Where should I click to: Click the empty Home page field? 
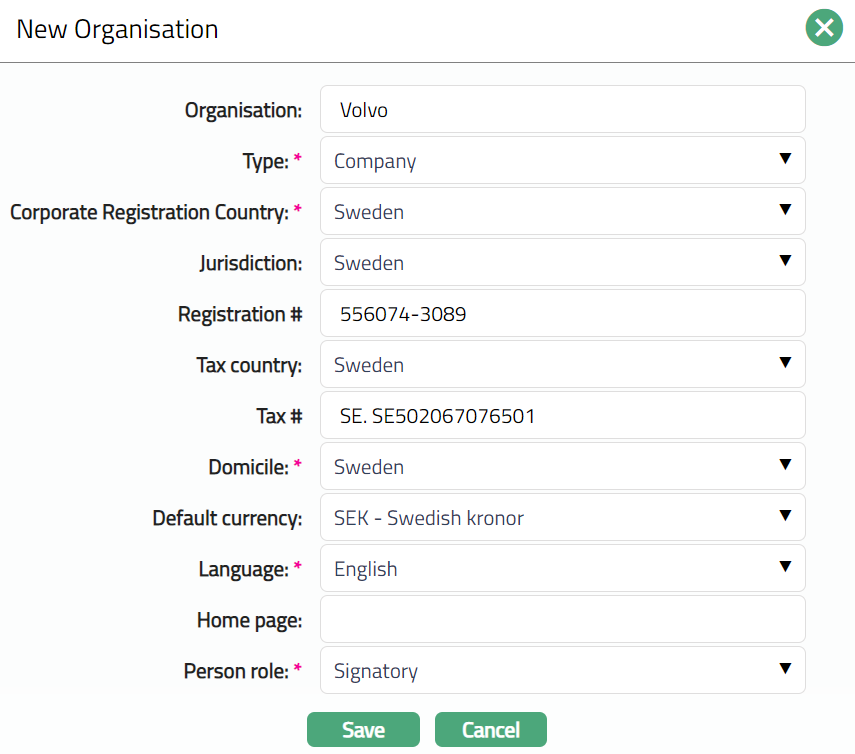click(x=562, y=620)
